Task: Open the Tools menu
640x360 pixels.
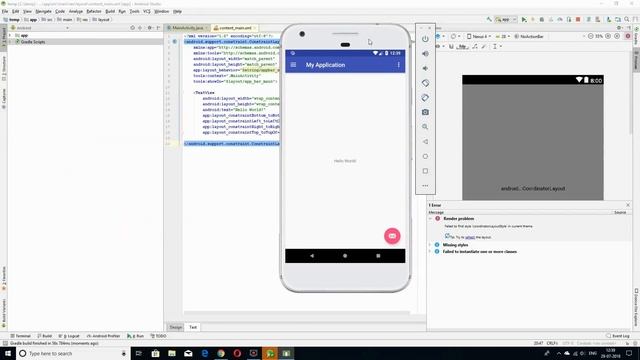Action: pyautogui.click(x=134, y=11)
